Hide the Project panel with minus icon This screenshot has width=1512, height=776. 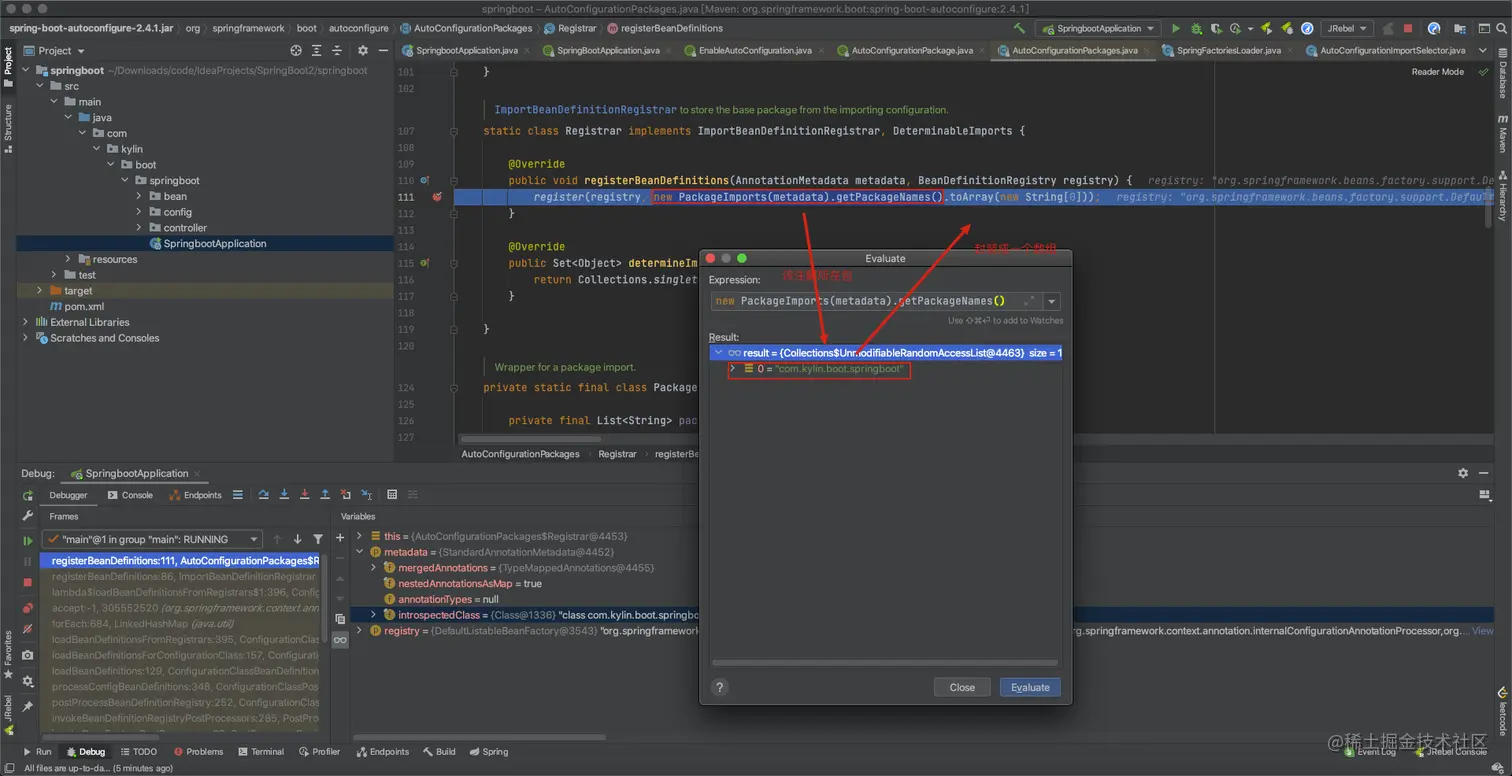[x=382, y=50]
